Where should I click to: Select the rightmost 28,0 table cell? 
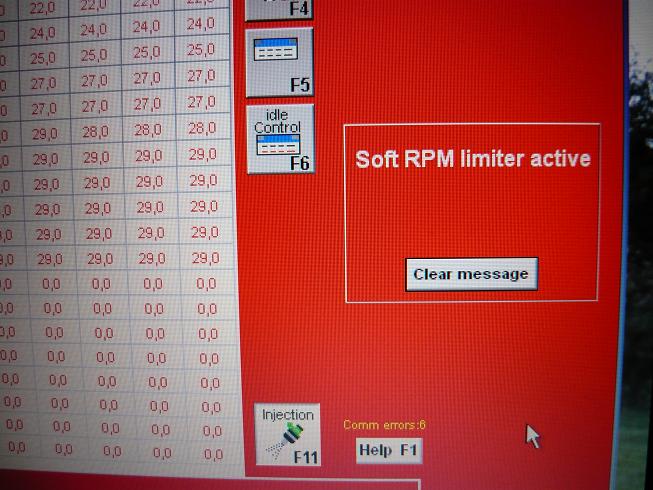(x=201, y=128)
